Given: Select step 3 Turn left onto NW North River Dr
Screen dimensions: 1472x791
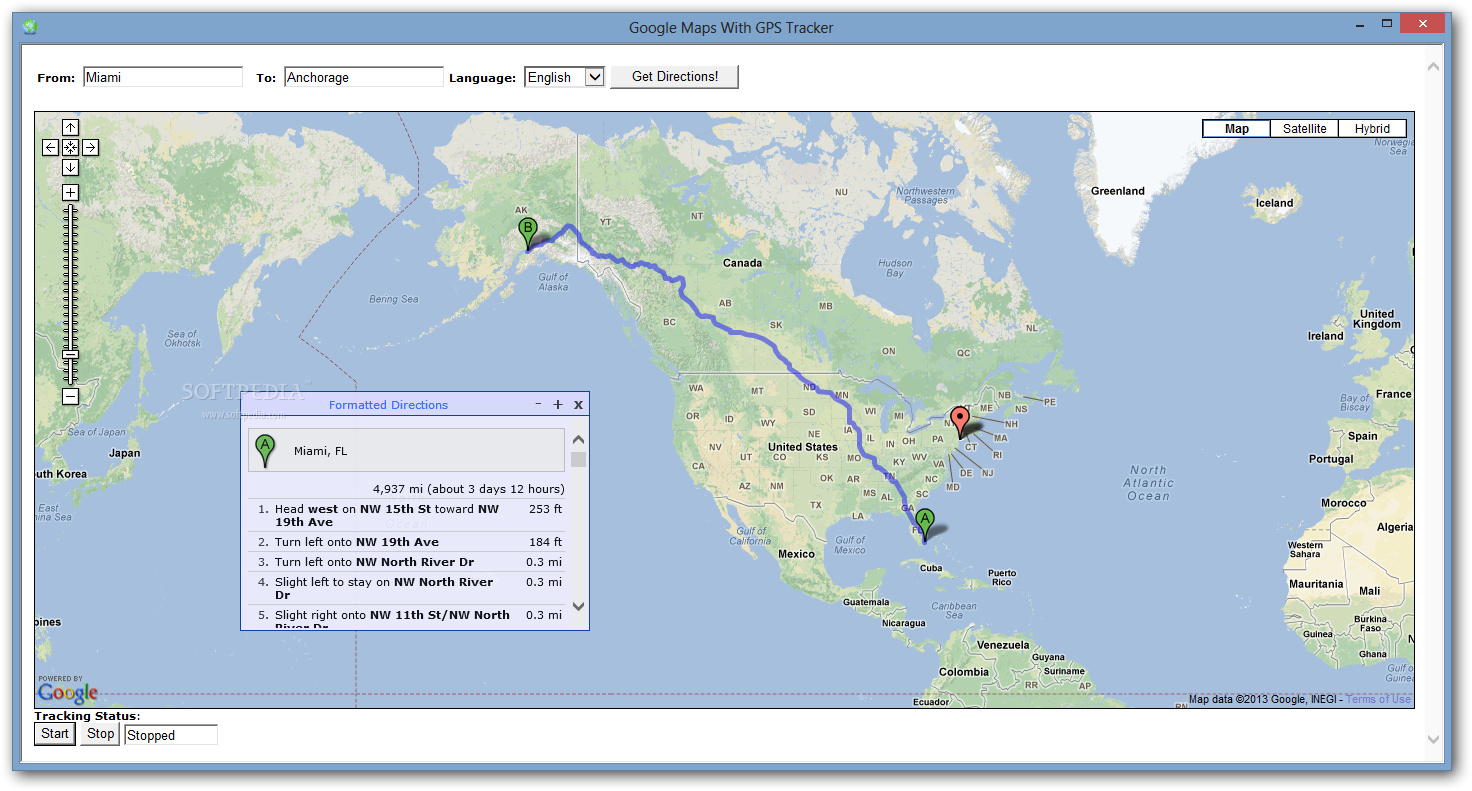Looking at the screenshot, I should pyautogui.click(x=406, y=562).
